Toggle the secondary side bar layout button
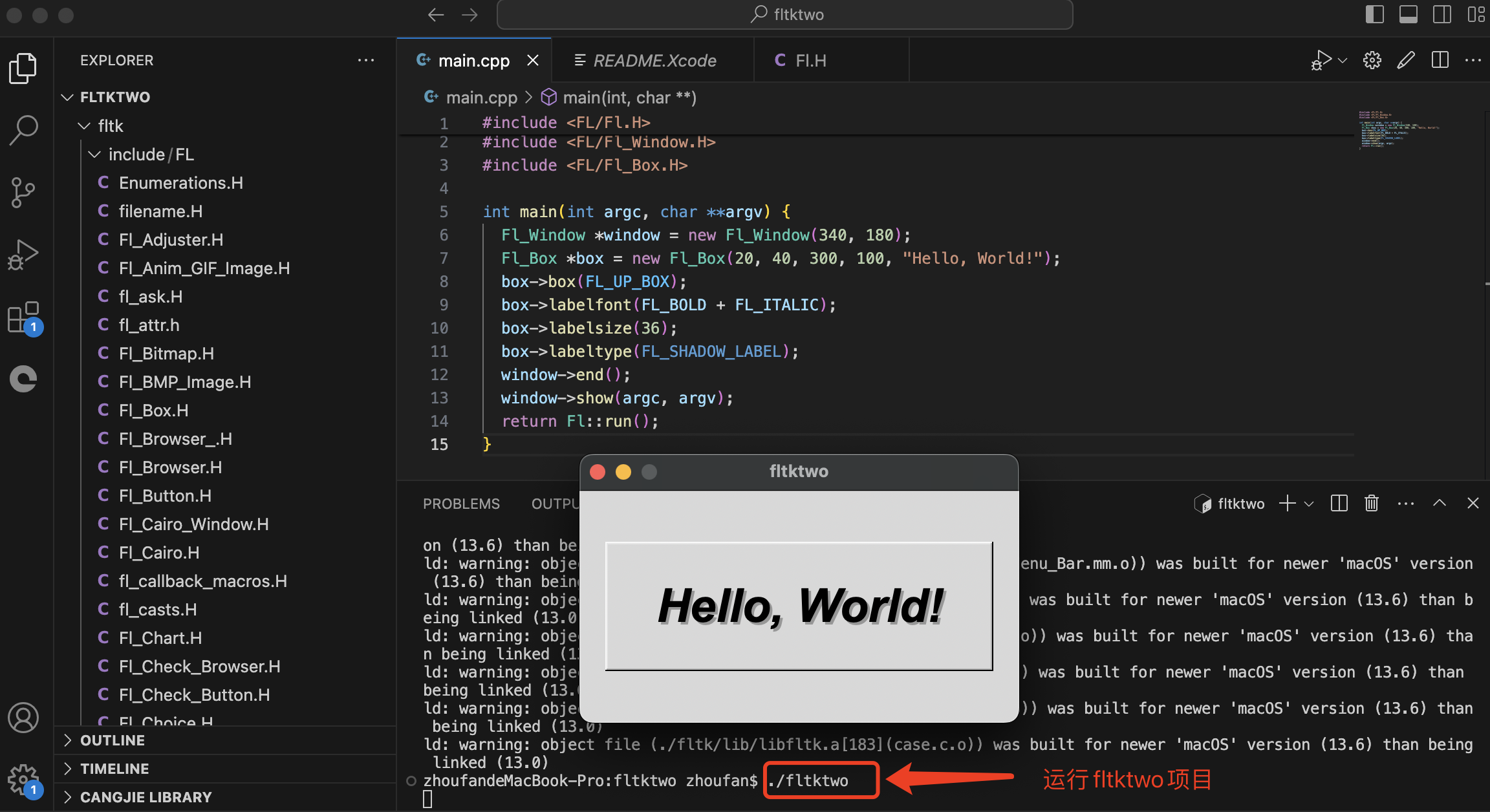Image resolution: width=1490 pixels, height=812 pixels. point(1442,15)
